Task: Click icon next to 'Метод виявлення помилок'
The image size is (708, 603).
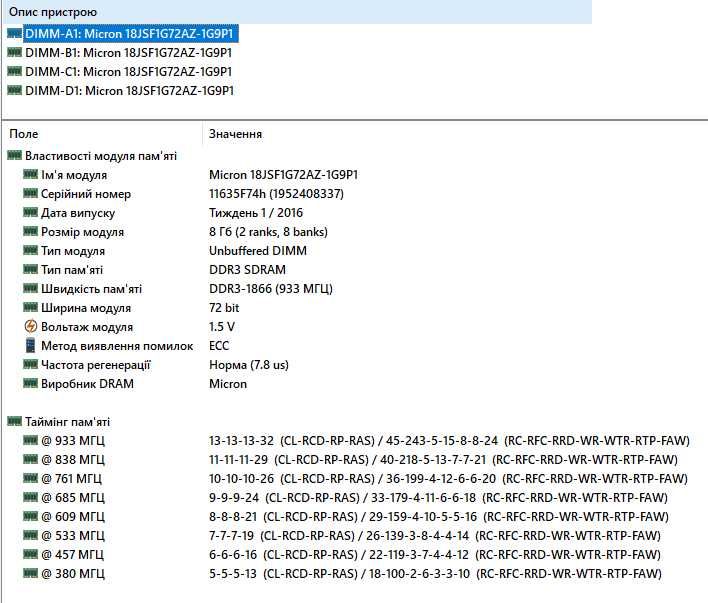Action: pyautogui.click(x=30, y=346)
